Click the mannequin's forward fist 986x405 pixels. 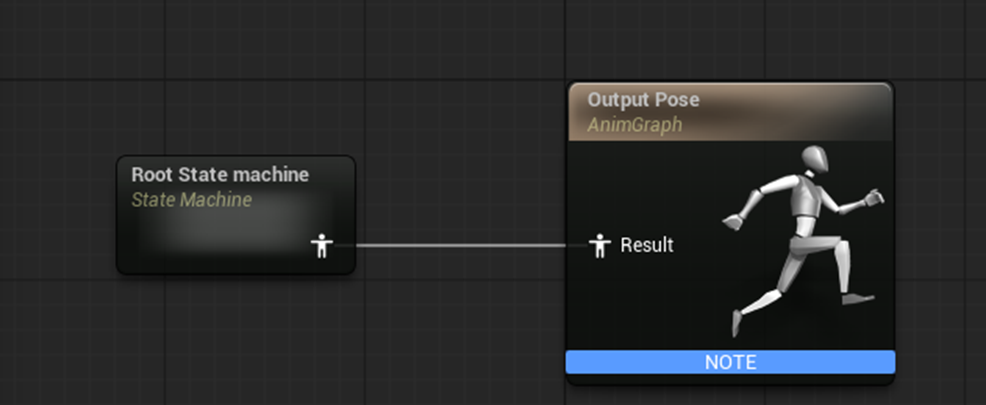tap(876, 196)
